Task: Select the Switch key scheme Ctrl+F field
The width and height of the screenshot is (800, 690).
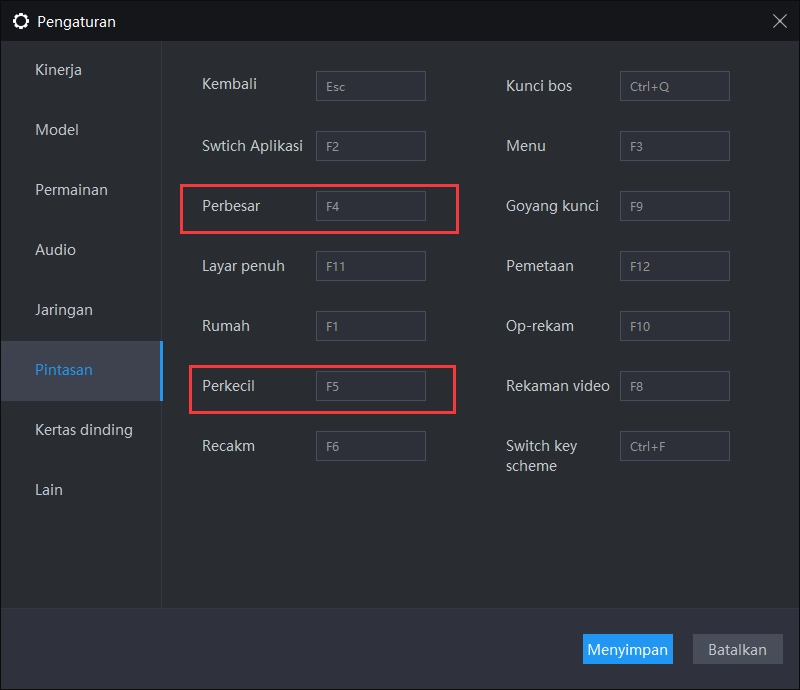Action: coord(674,446)
